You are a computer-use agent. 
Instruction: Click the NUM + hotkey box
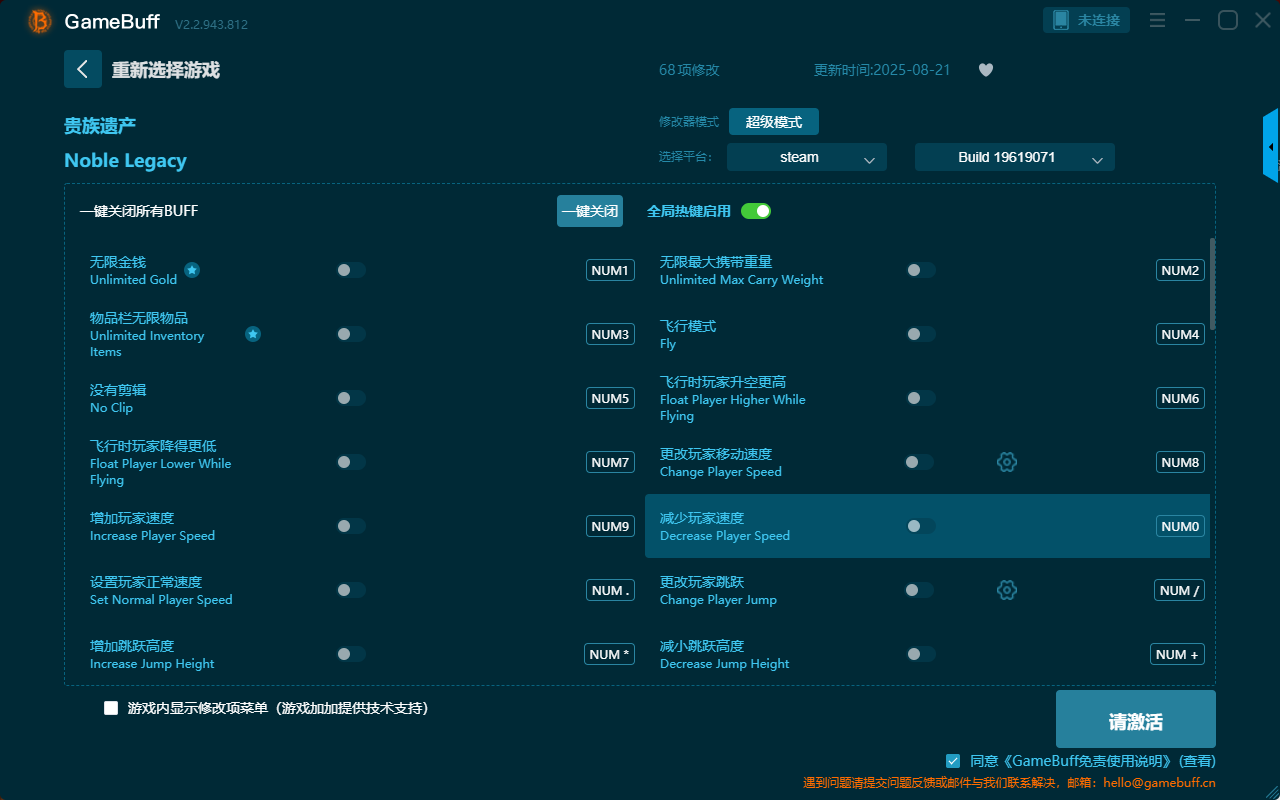(1177, 654)
